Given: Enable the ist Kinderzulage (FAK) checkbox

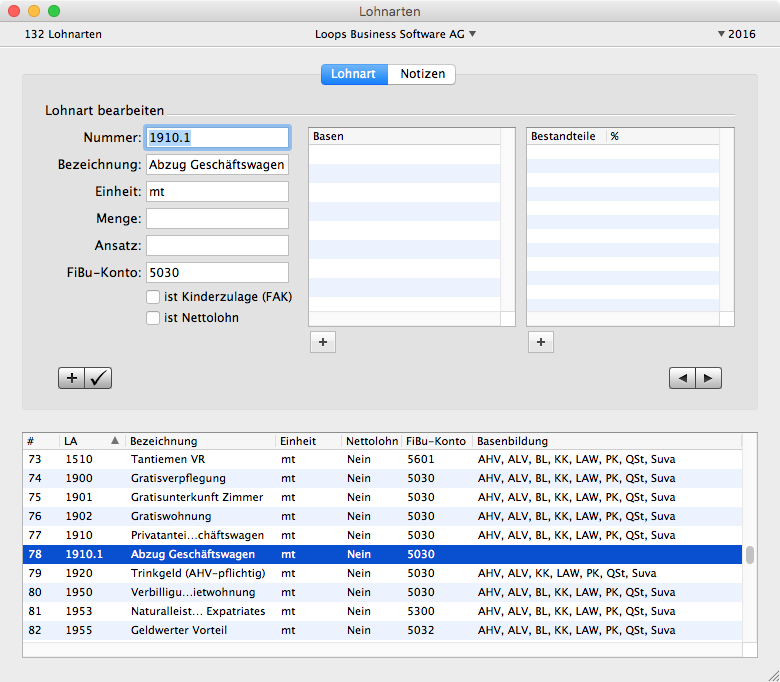Looking at the screenshot, I should (x=153, y=297).
